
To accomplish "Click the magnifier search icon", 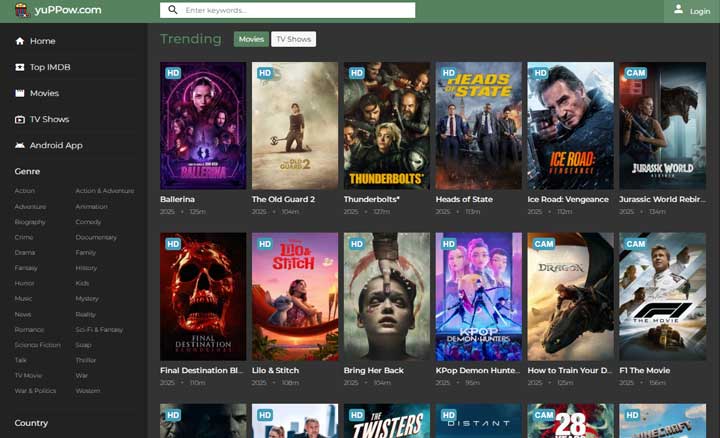I will (x=173, y=10).
